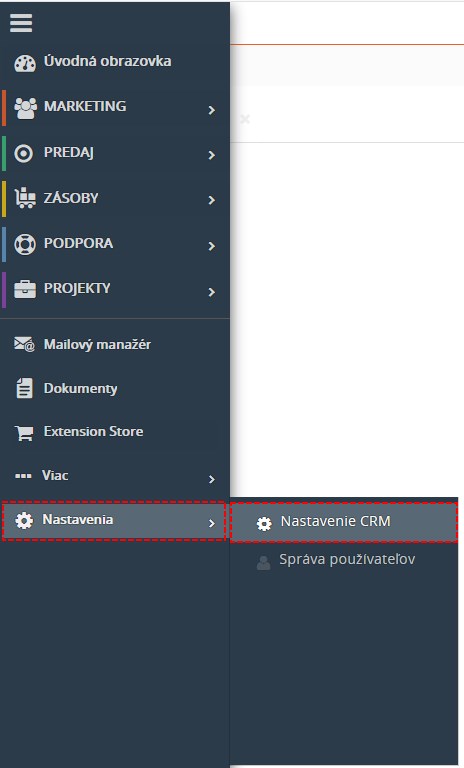Click the Extension Store shopping cart icon
This screenshot has height=768, width=464.
point(24,433)
